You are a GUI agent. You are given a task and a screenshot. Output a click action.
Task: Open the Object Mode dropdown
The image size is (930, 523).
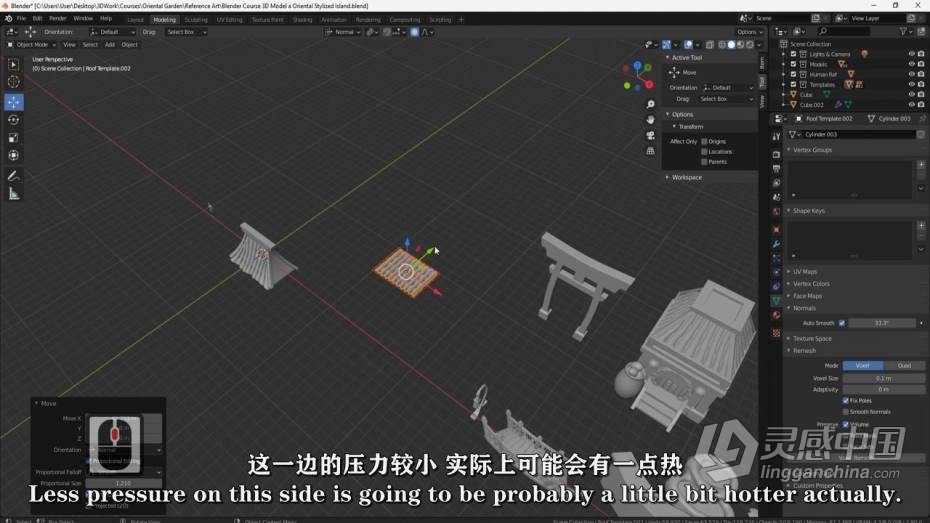pyautogui.click(x=31, y=44)
